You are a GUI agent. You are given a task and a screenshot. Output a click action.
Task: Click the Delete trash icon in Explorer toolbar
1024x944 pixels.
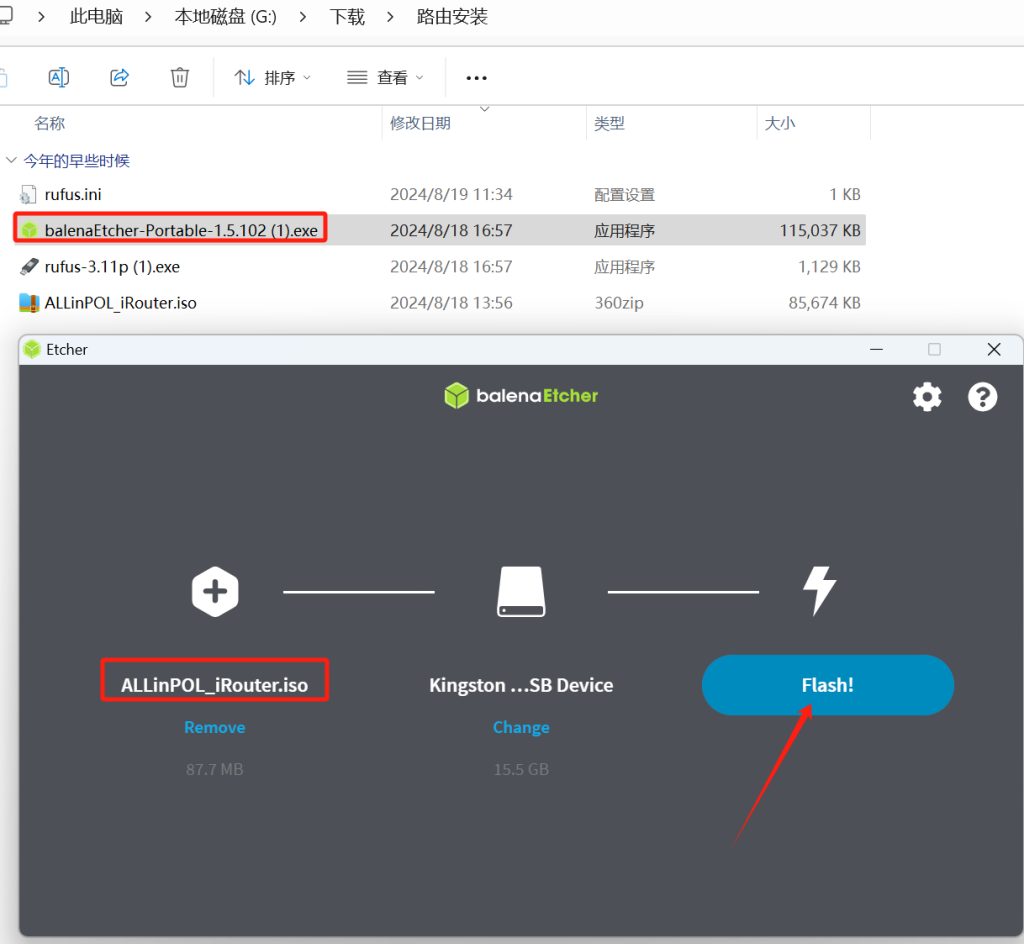click(180, 78)
